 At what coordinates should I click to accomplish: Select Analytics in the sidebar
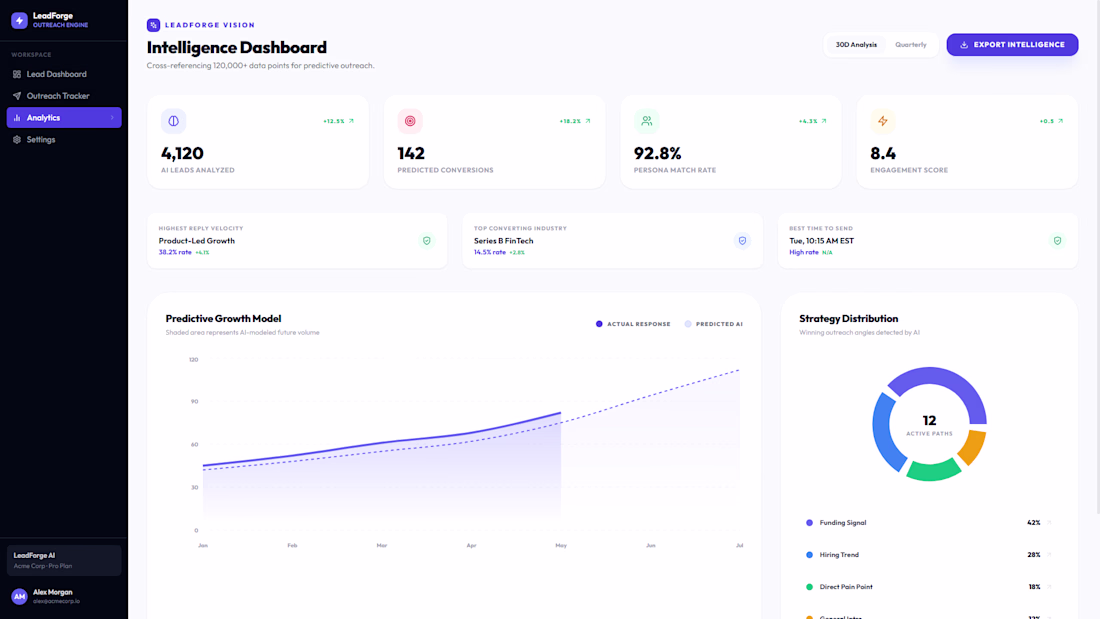pyautogui.click(x=64, y=117)
